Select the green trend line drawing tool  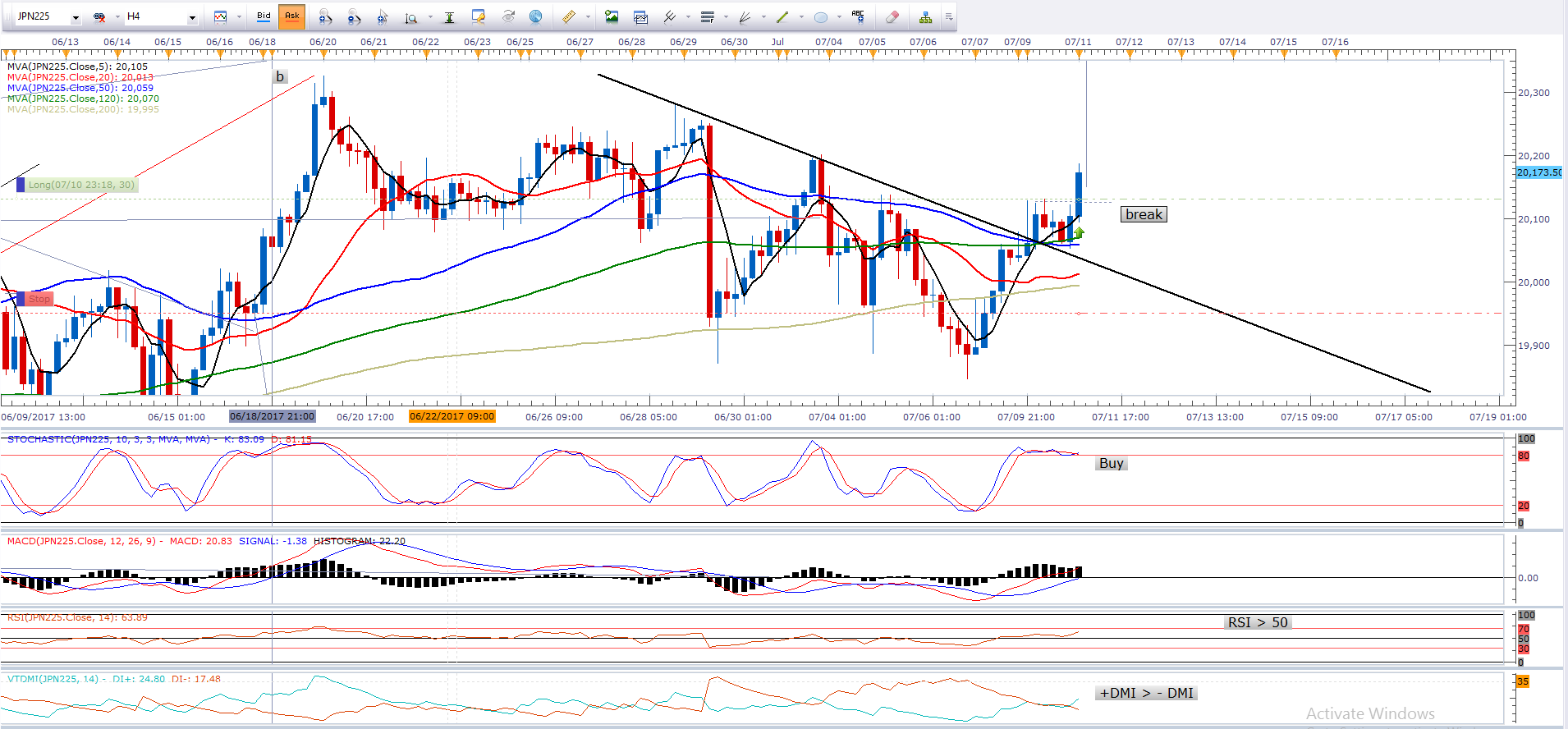(x=782, y=16)
